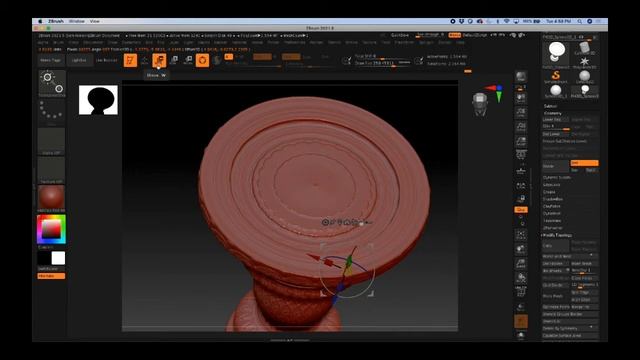Click the BPR render icon

(x=521, y=76)
